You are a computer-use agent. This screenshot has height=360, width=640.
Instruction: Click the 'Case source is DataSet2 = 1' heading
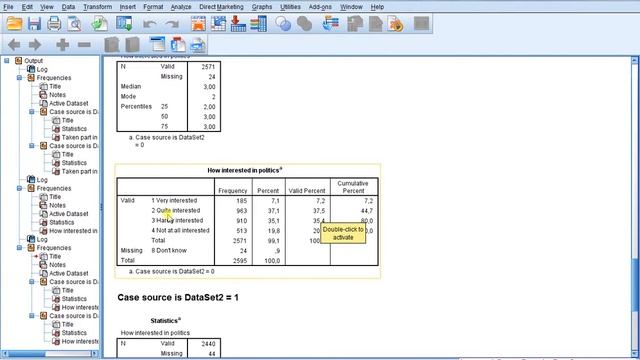tap(178, 298)
